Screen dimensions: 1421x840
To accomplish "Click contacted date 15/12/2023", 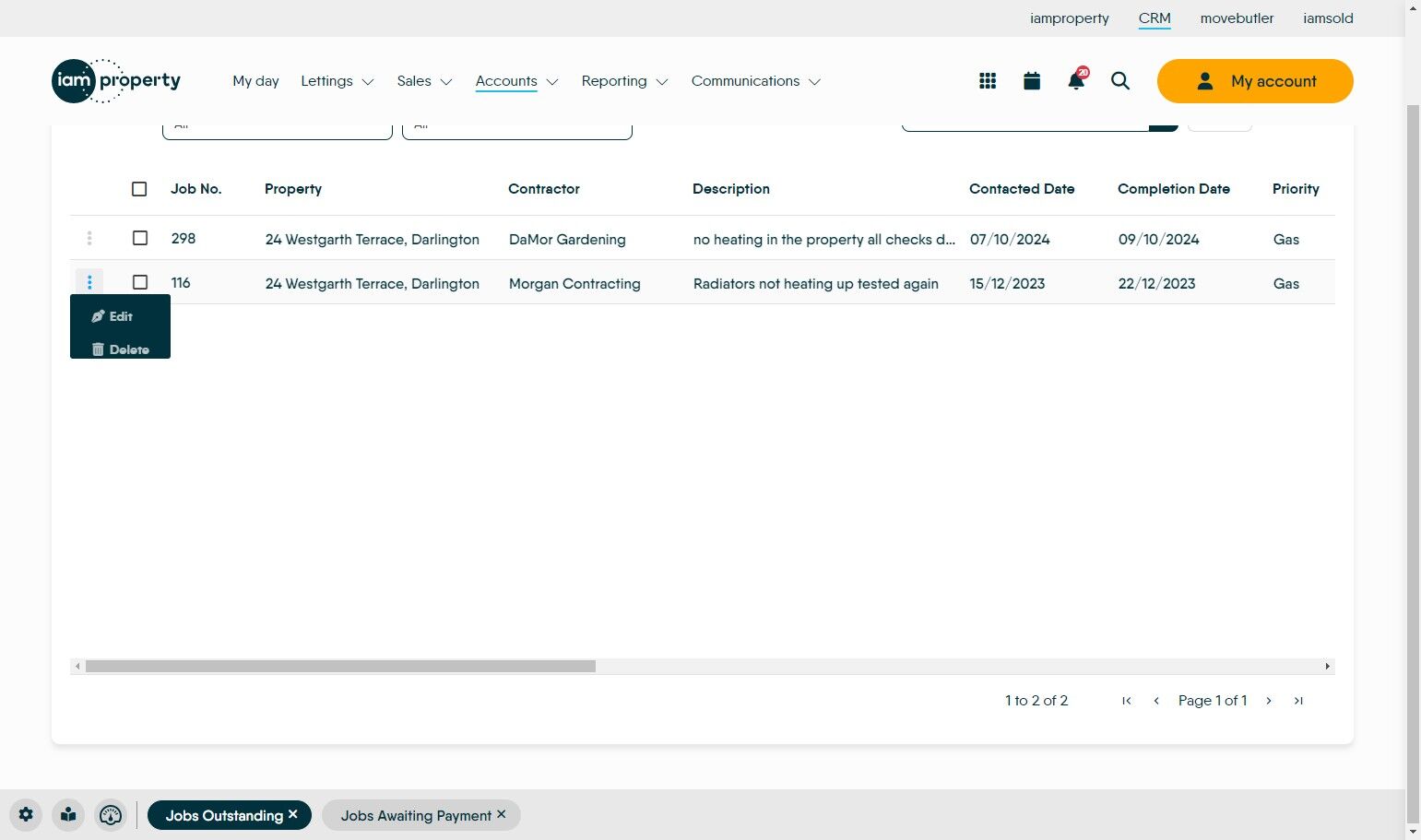I will pyautogui.click(x=1007, y=284).
